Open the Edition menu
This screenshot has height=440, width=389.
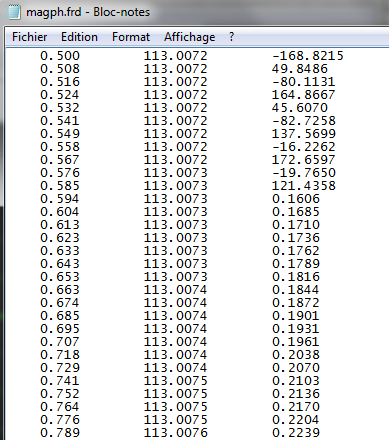point(79,37)
